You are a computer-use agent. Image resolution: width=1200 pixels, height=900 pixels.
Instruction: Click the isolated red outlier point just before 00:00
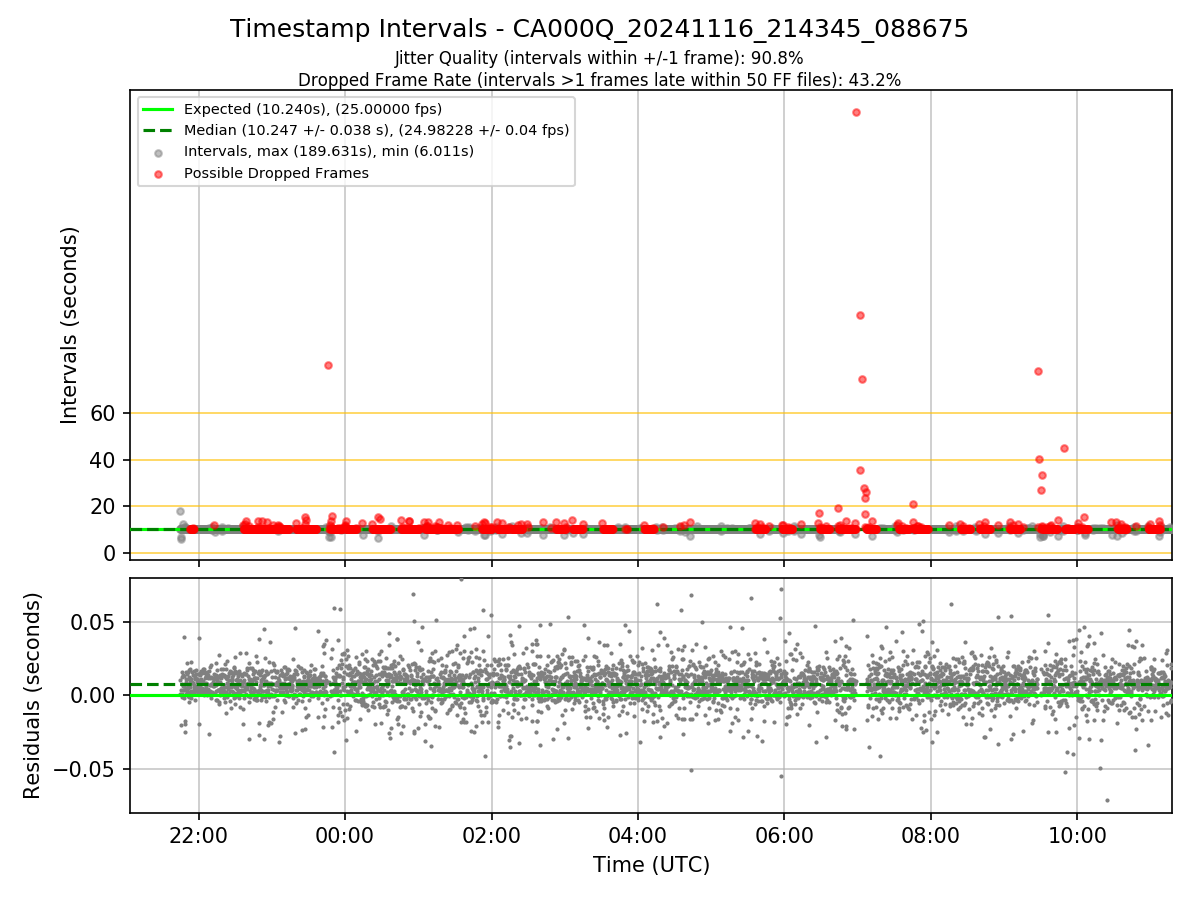[328, 365]
